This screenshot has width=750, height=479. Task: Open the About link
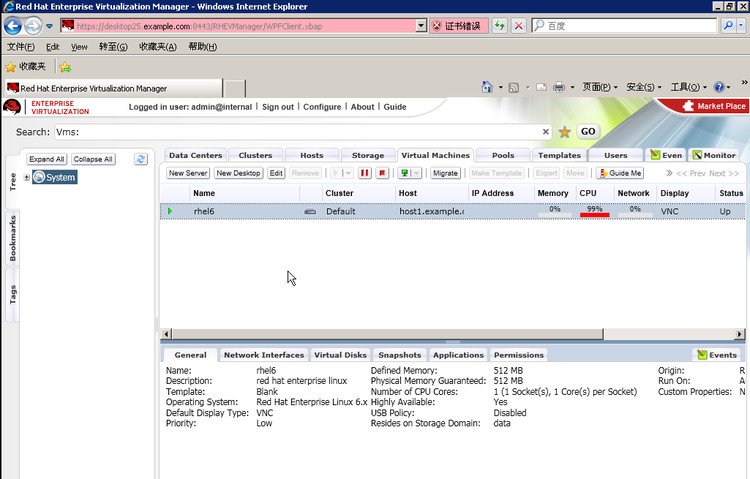tap(362, 107)
